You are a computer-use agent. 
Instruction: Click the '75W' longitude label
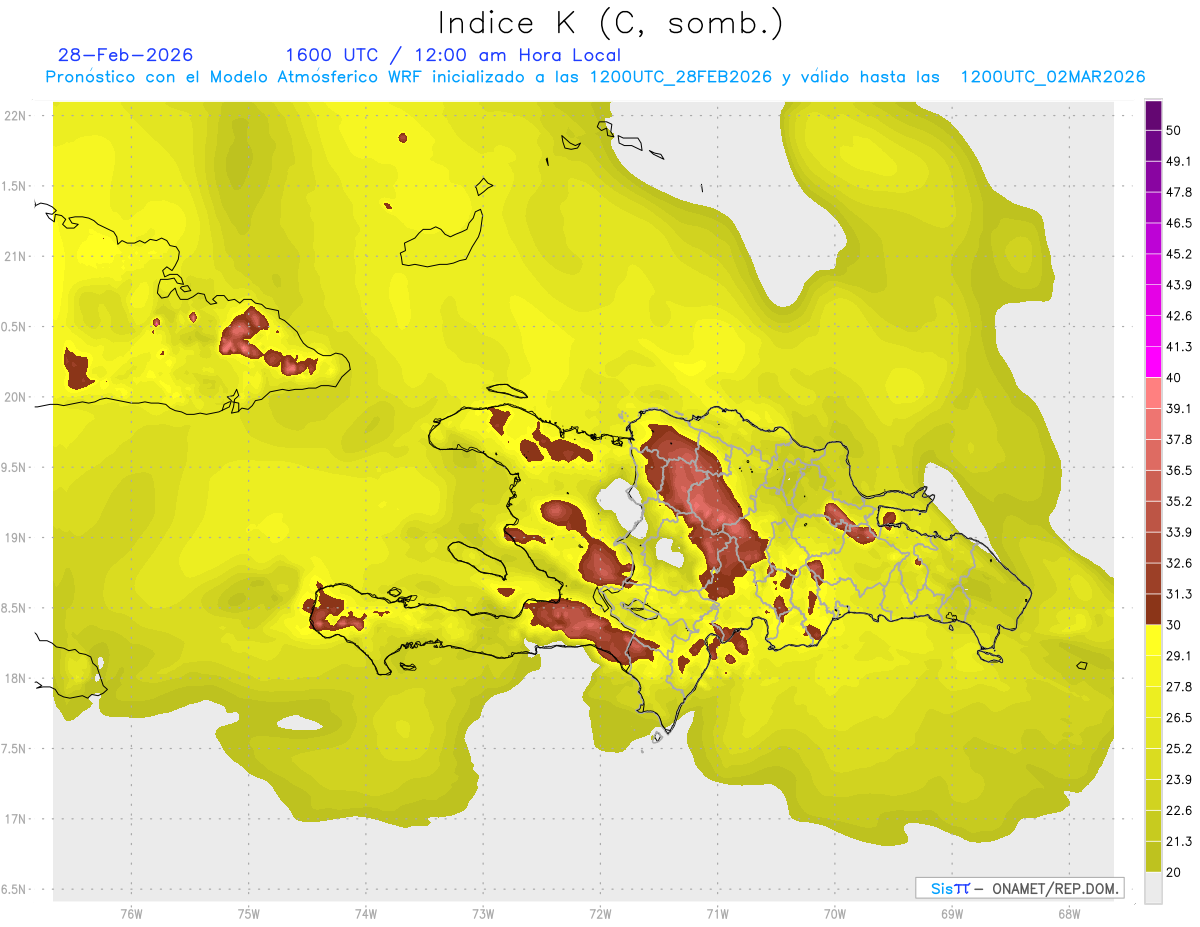tap(248, 912)
